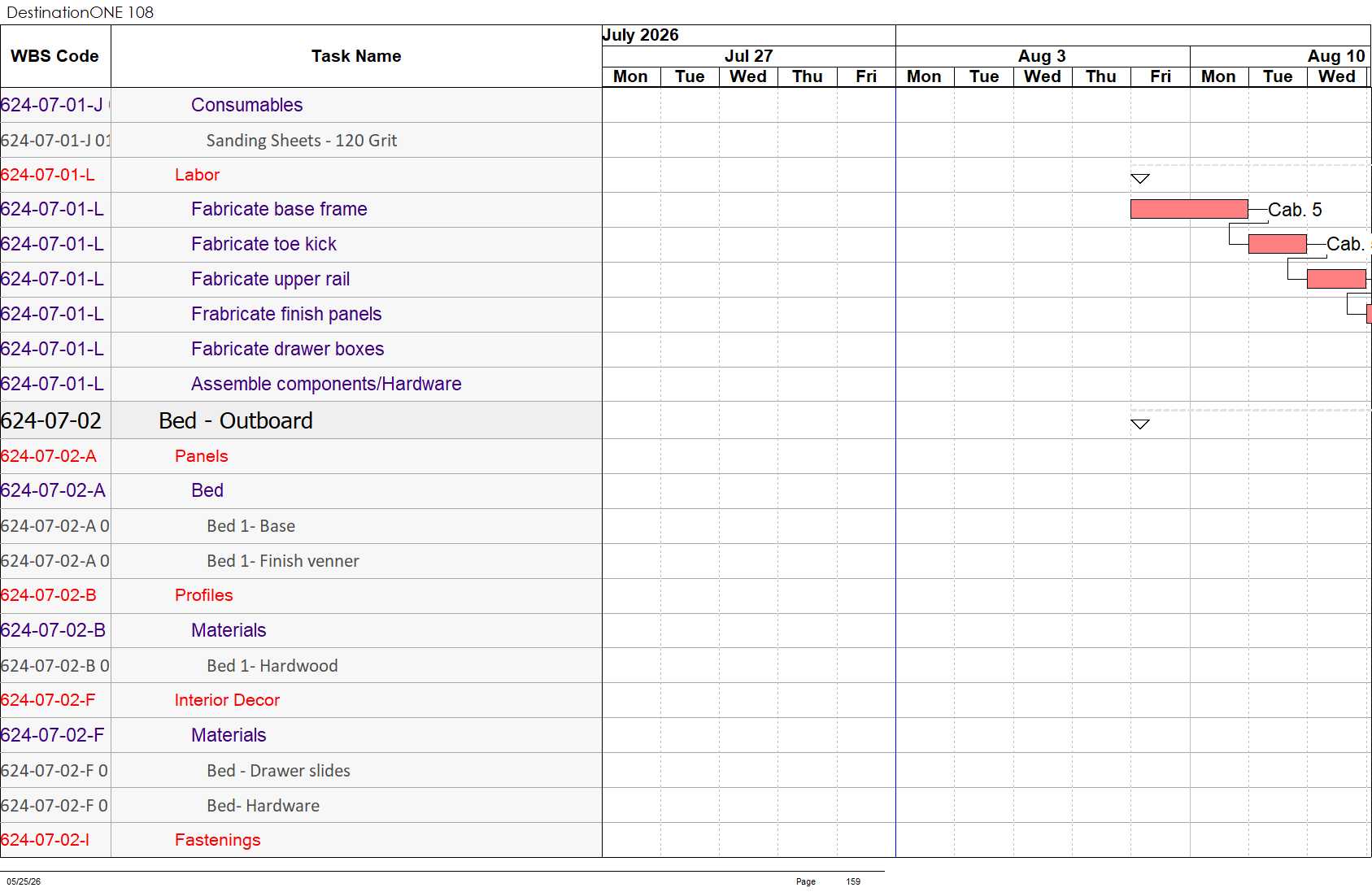Select Fabricate base frame task name

279,209
